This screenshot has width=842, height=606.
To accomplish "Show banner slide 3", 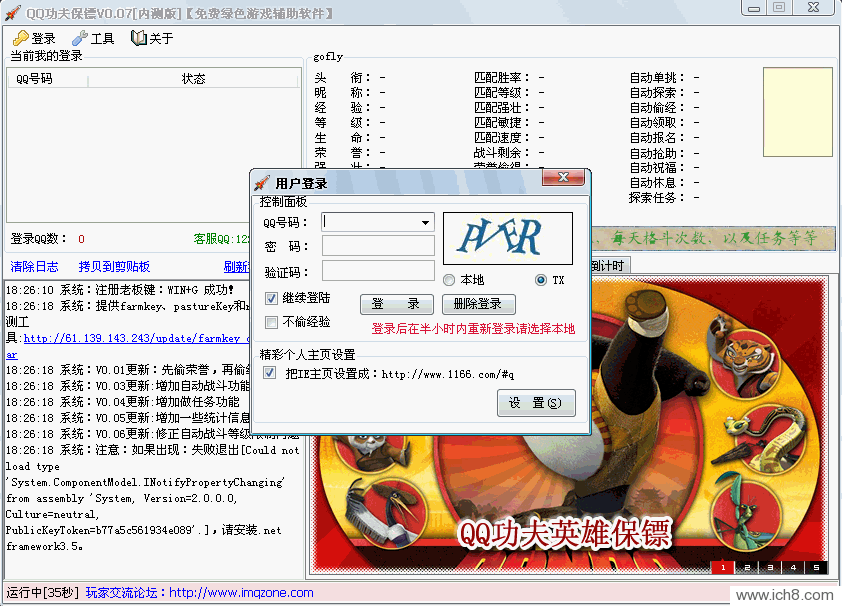I will pyautogui.click(x=770, y=567).
